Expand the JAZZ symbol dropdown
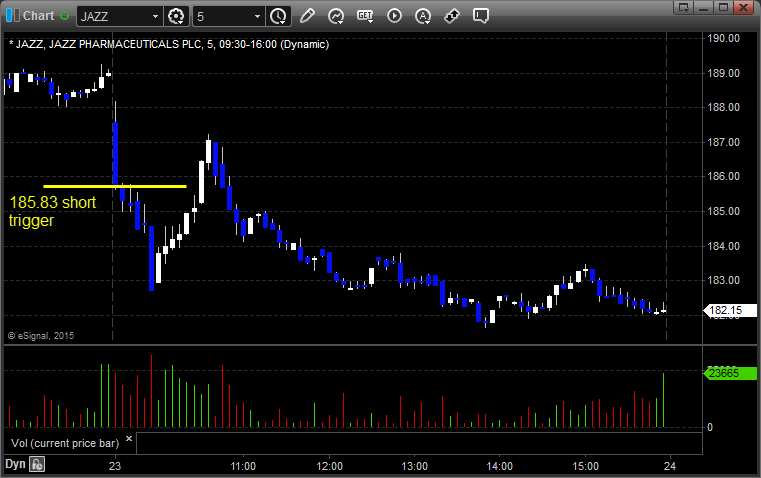Viewport: 761px width, 478px height. (154, 16)
